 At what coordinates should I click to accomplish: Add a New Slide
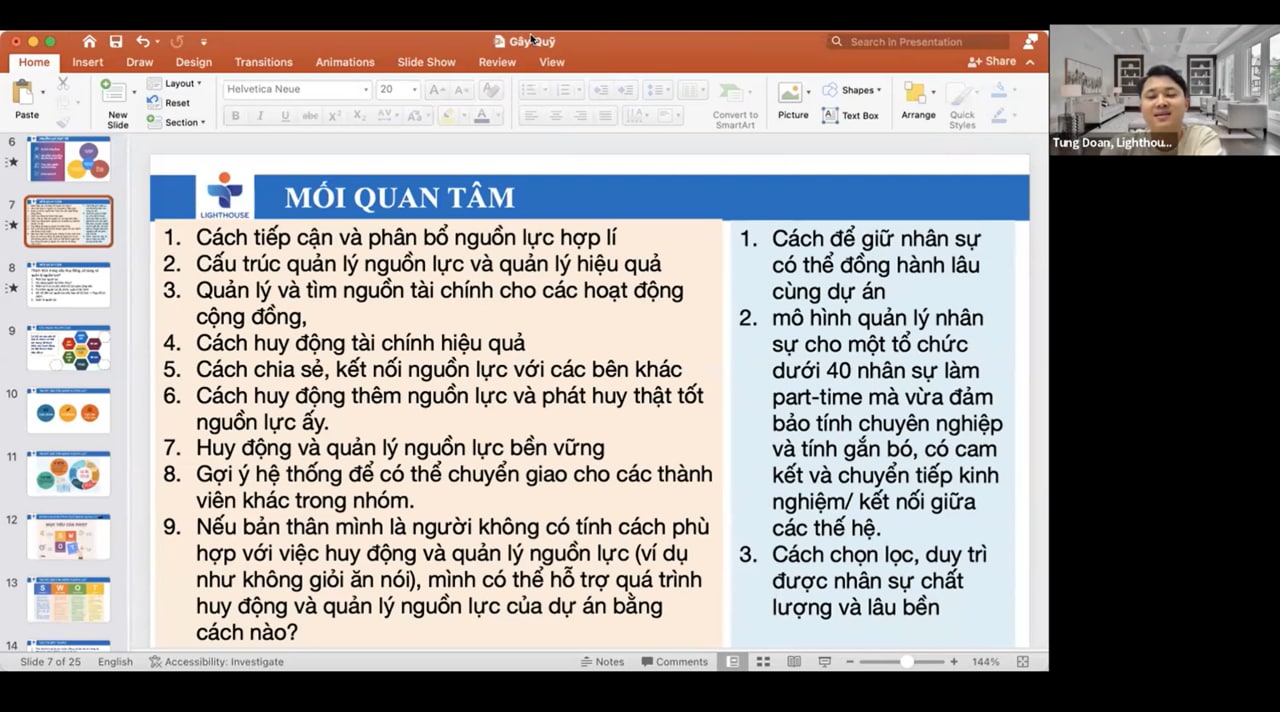[117, 103]
